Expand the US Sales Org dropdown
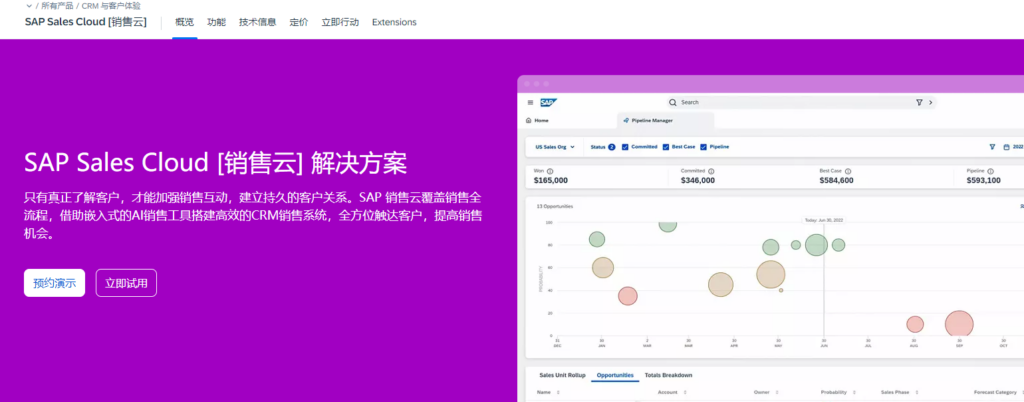Screen dimensions: 1024x402 point(555,147)
